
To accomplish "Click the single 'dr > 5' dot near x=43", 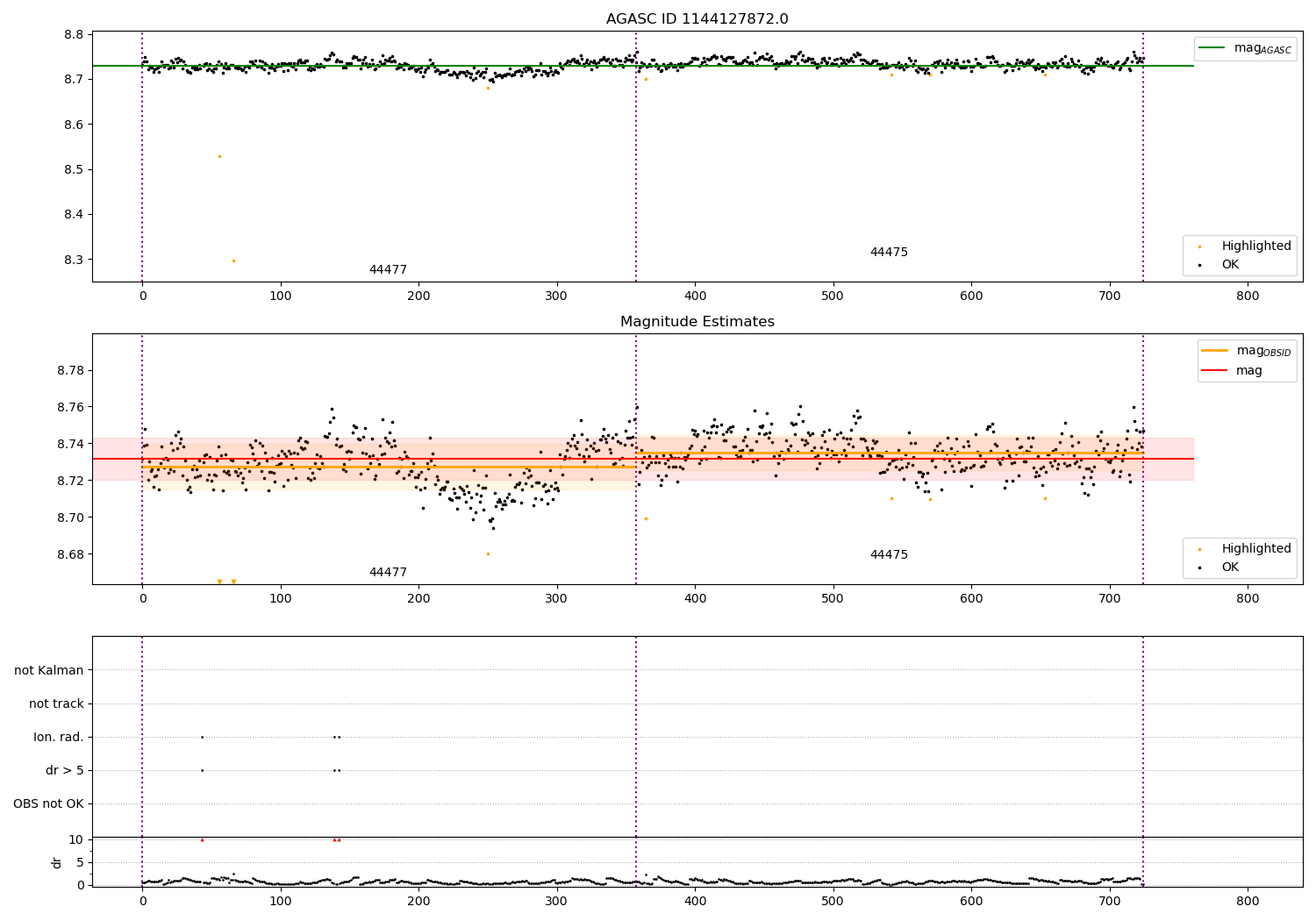I will [202, 771].
